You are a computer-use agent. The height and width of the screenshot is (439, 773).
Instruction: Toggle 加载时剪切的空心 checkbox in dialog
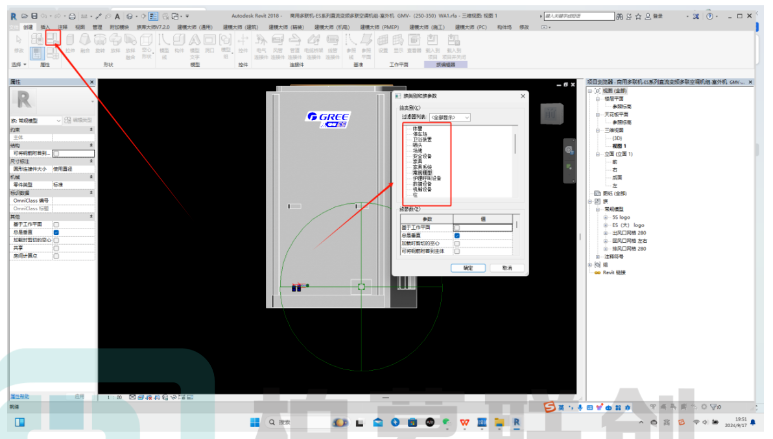(x=457, y=243)
